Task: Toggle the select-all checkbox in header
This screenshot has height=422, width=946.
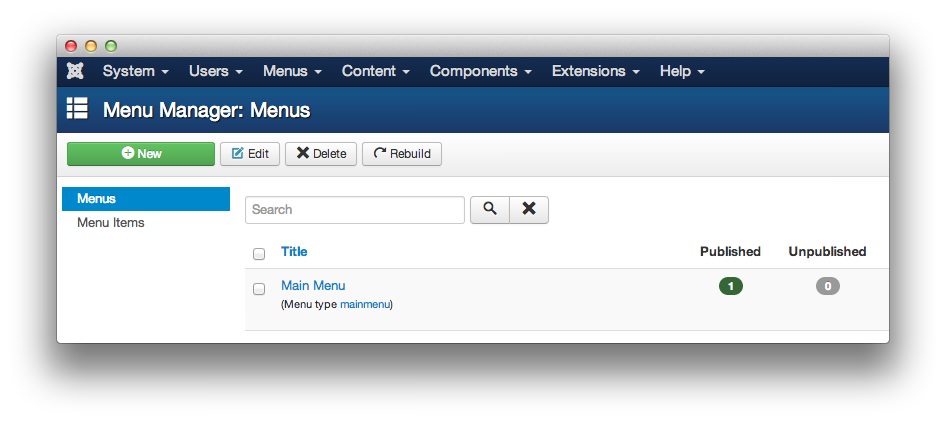Action: [259, 254]
